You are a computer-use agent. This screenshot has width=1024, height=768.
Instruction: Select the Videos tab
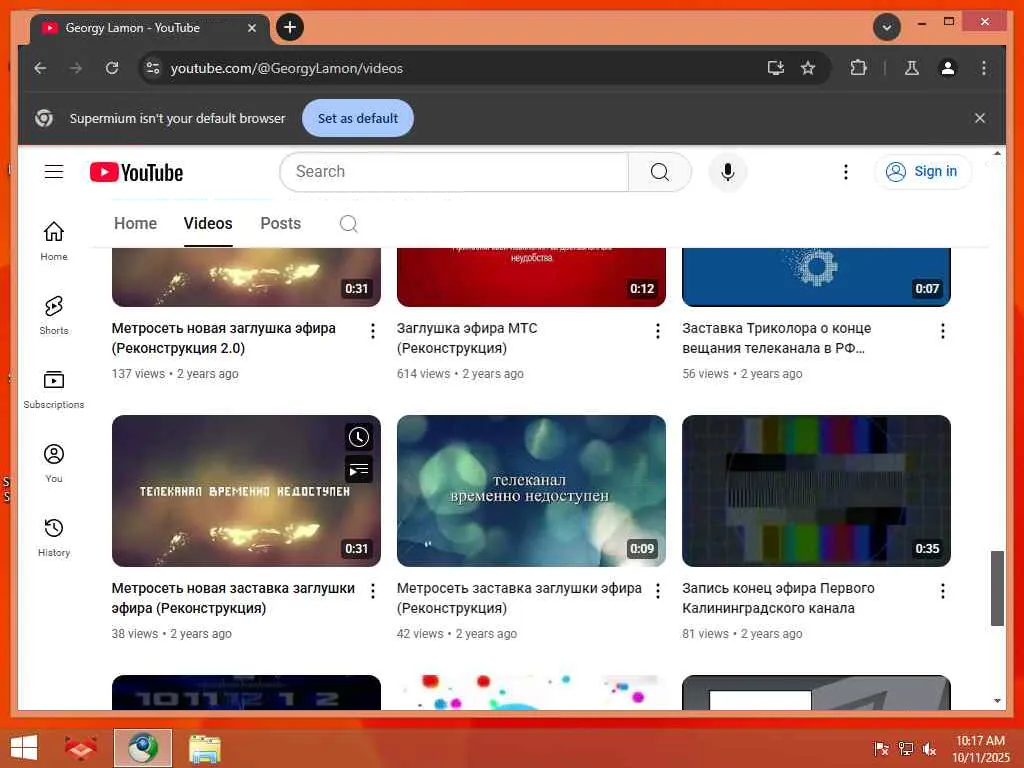coord(208,223)
